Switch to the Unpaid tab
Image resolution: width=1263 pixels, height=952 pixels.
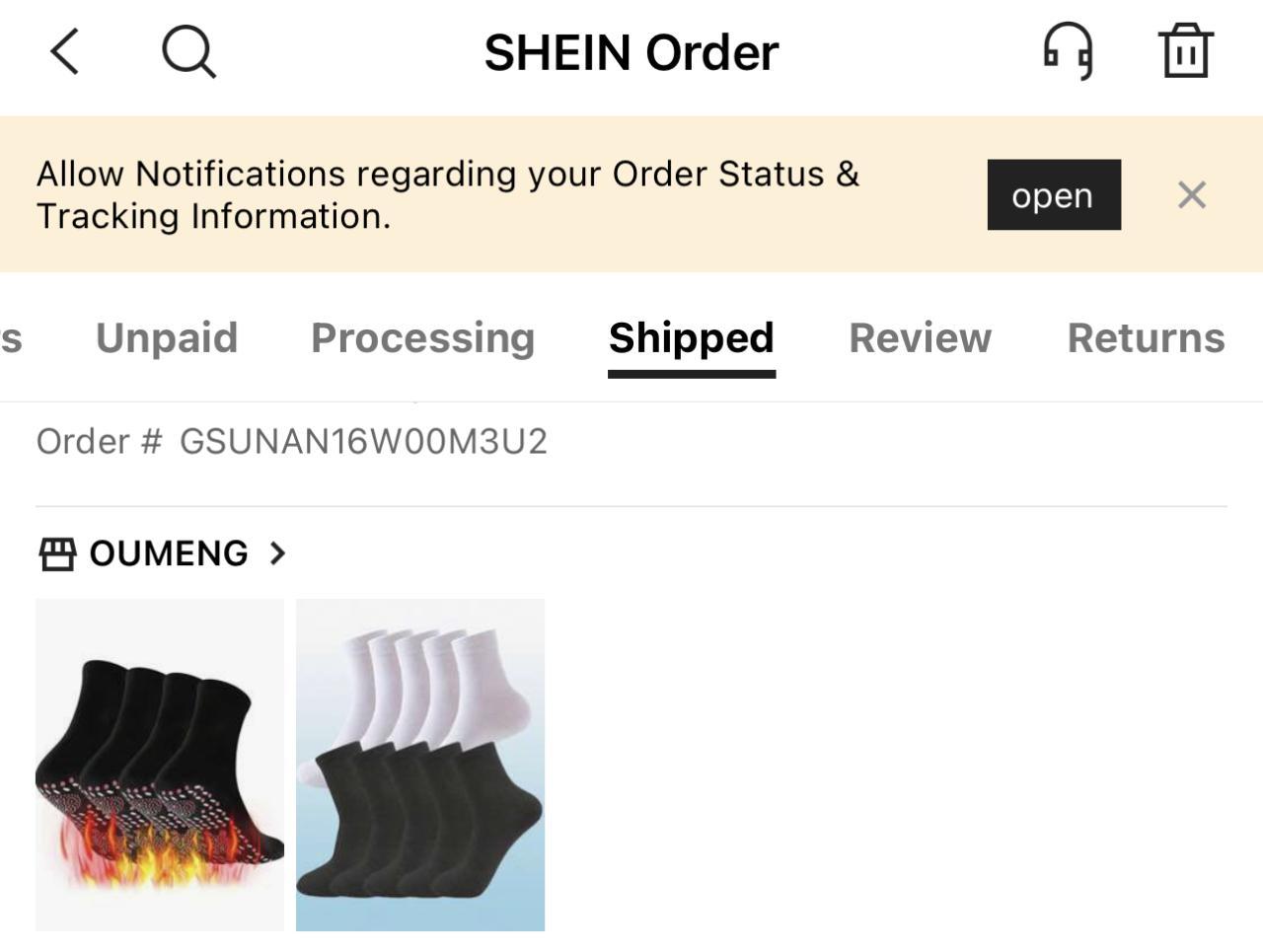tap(167, 338)
